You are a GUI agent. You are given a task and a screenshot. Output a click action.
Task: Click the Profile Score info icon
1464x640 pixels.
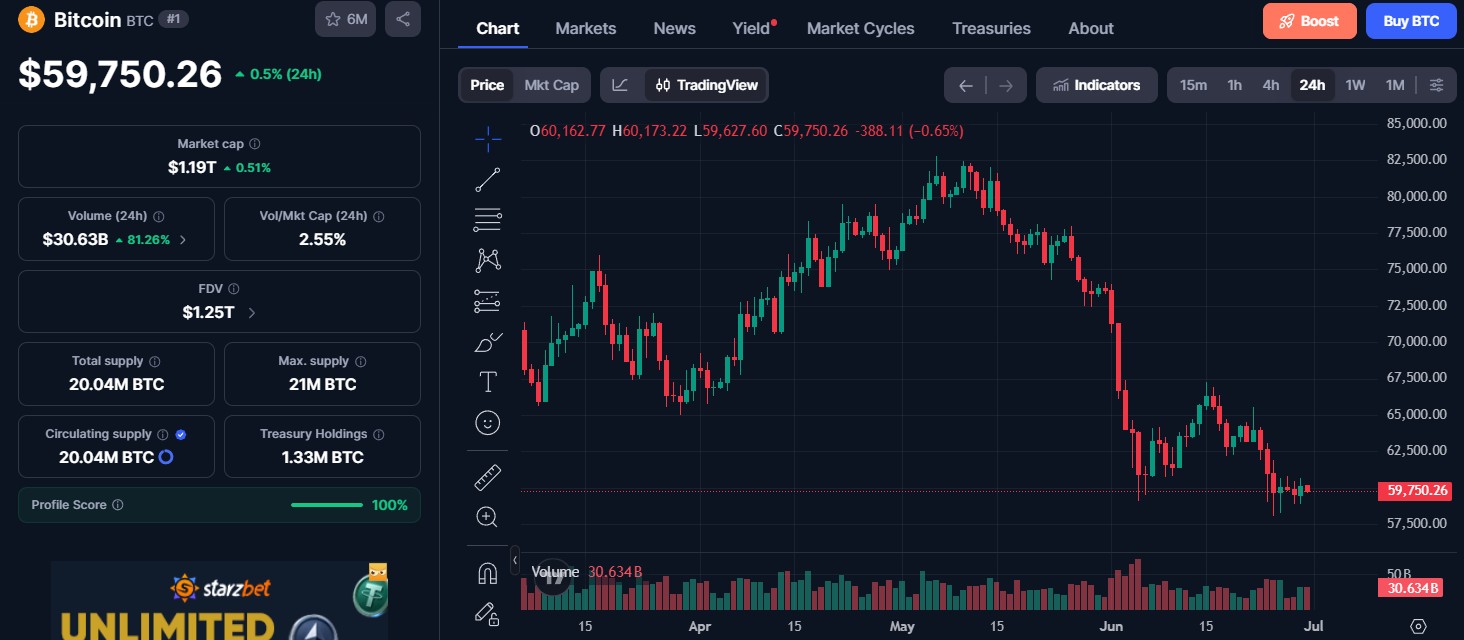pyautogui.click(x=118, y=505)
